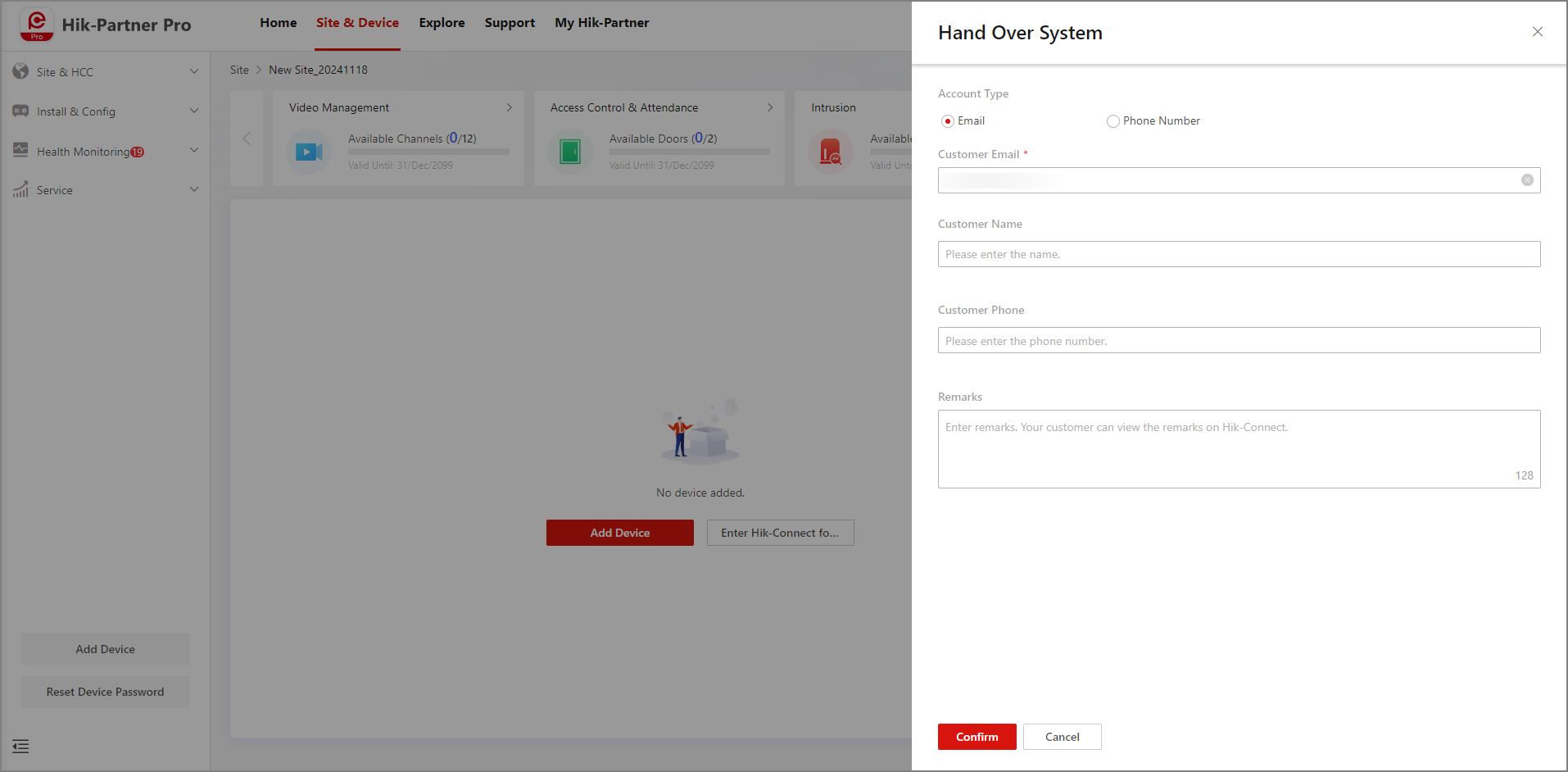Select the Phone Number account type
The height and width of the screenshot is (772, 1568).
(x=1113, y=121)
